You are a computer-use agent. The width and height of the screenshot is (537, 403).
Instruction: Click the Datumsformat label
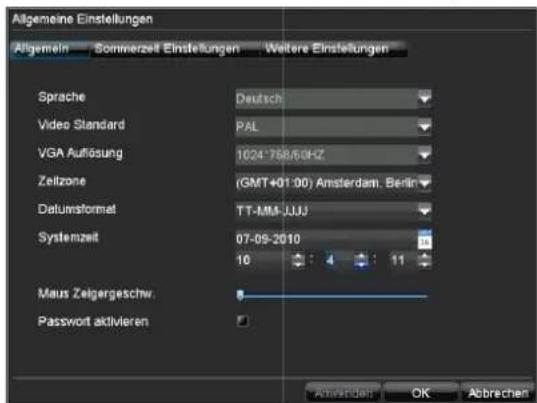[77, 209]
